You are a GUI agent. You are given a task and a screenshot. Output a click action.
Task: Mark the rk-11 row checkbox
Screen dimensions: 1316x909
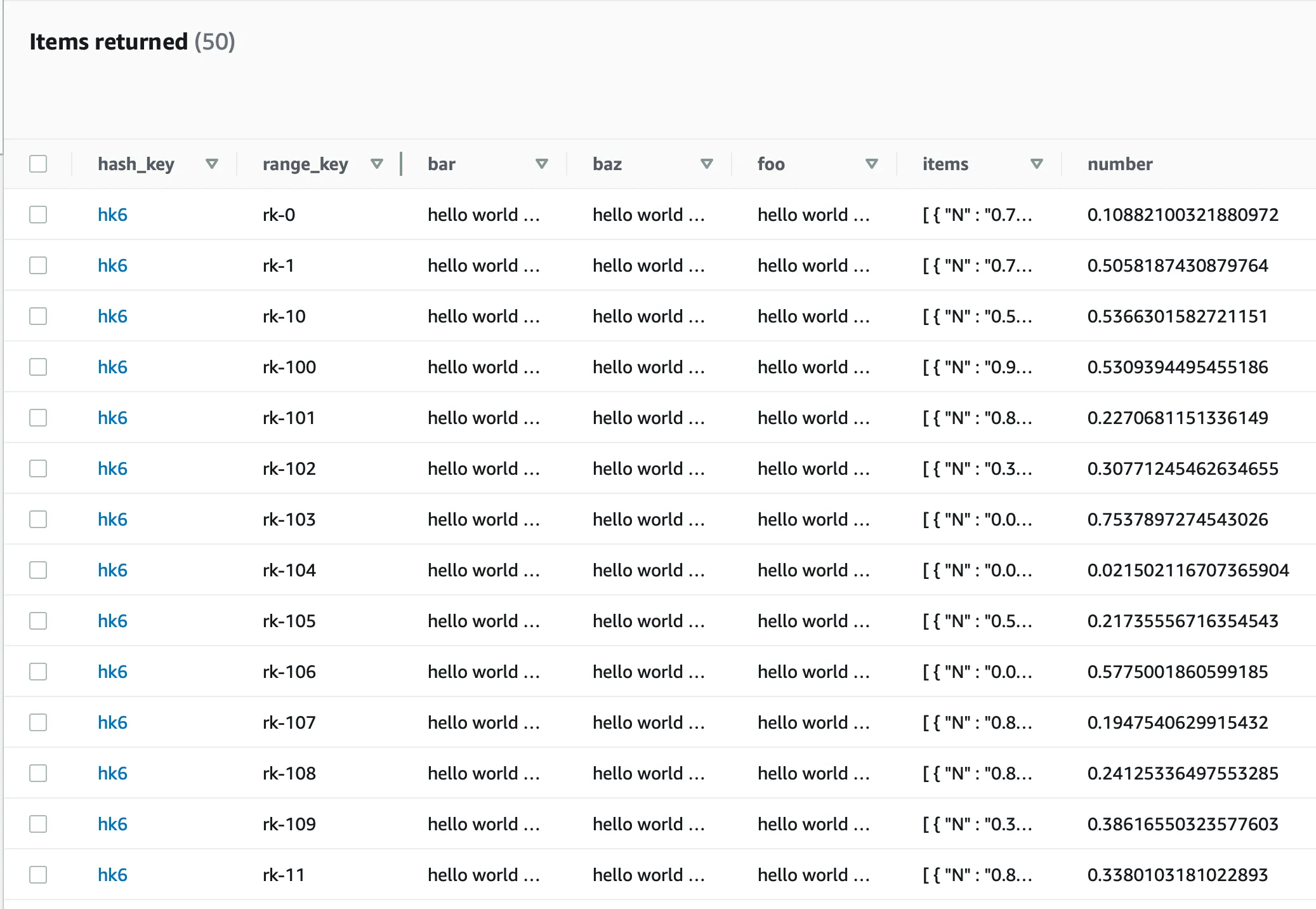pos(38,875)
